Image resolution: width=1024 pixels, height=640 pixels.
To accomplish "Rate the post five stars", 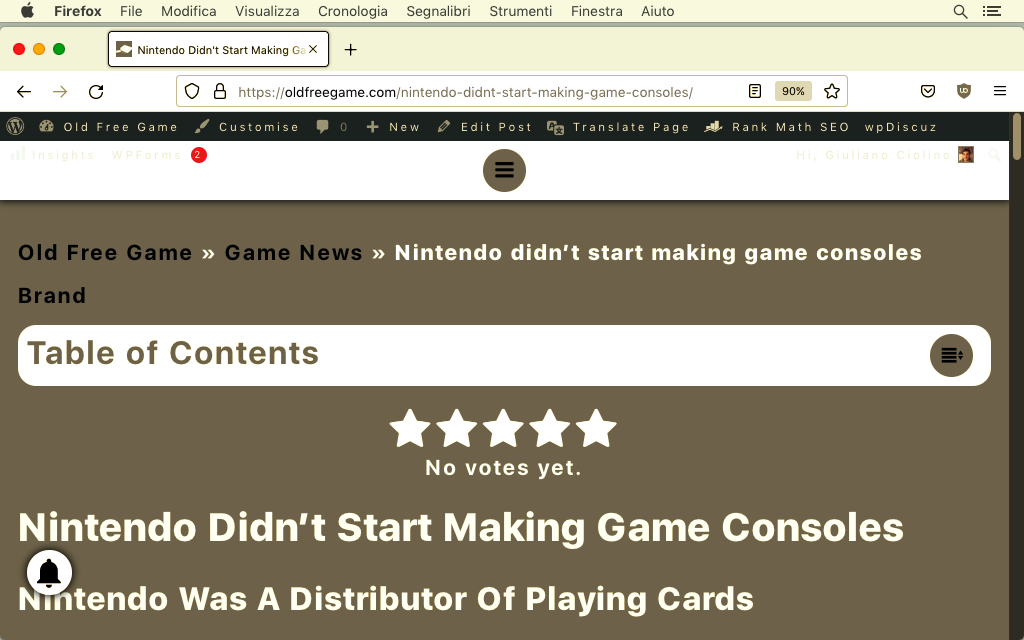I will [596, 428].
